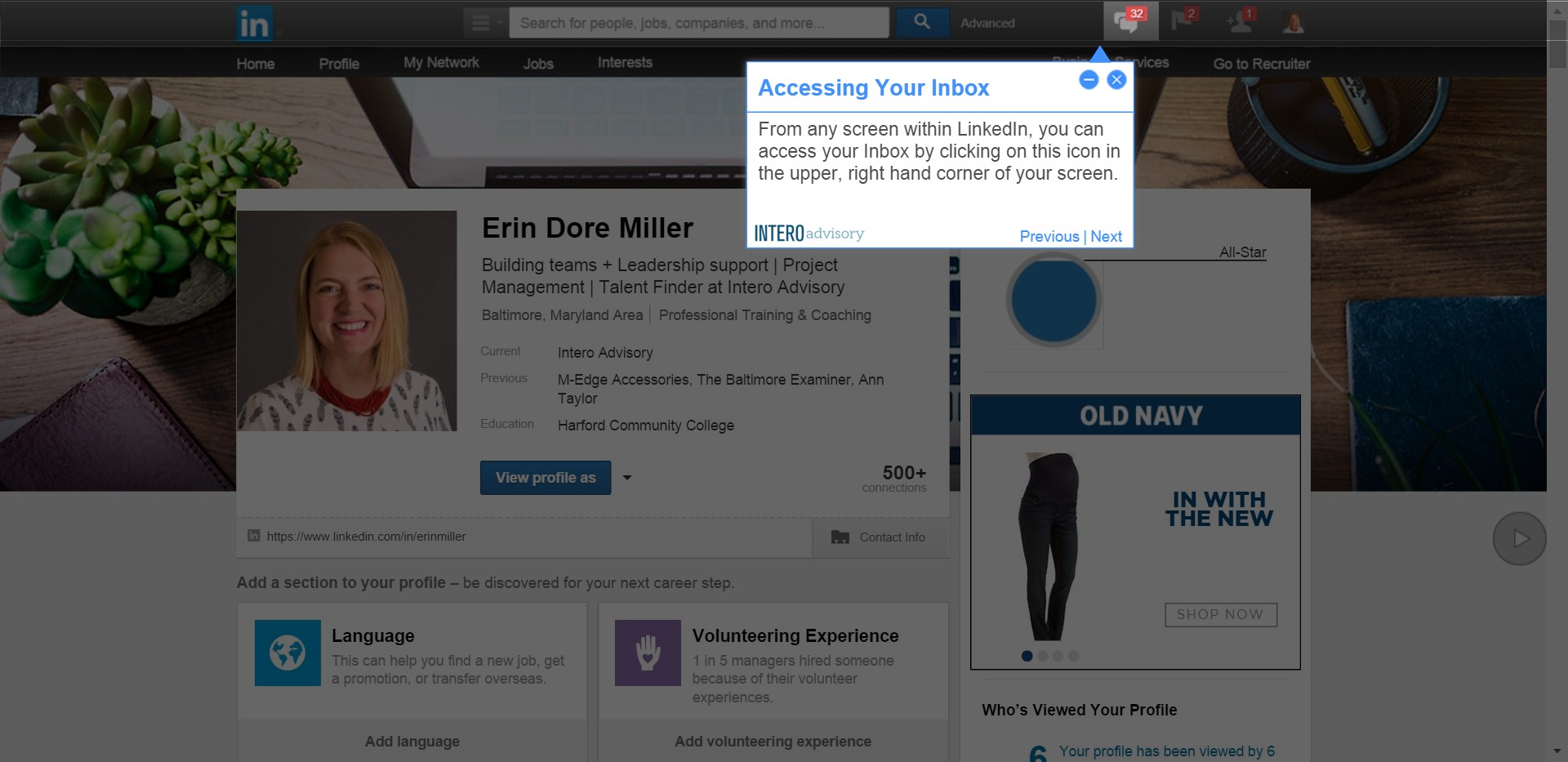Select fourth carousel dot in Old Navy ad

(x=1074, y=656)
